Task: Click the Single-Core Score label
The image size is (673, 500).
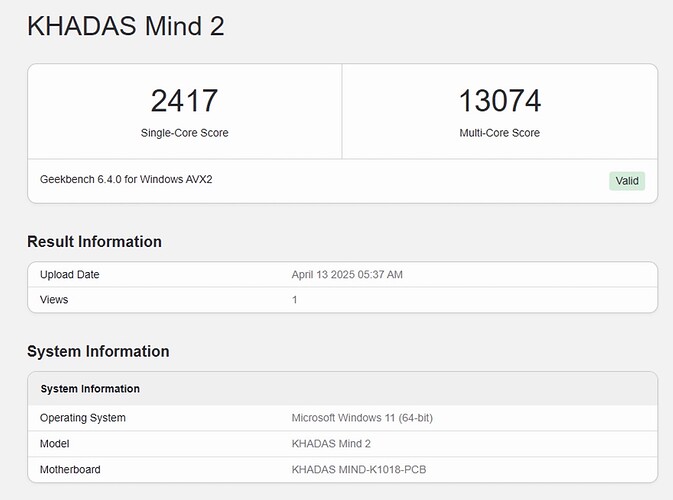Action: 184,133
